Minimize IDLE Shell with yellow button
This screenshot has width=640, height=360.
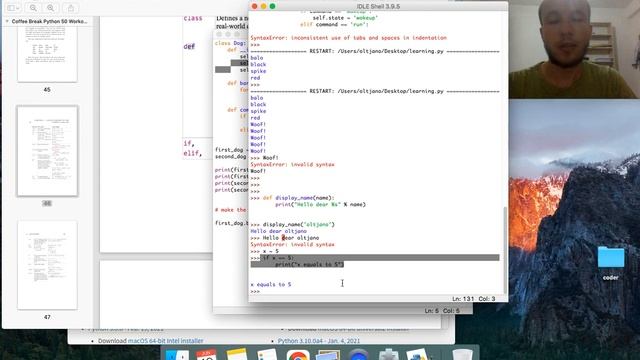pyautogui.click(x=264, y=6)
